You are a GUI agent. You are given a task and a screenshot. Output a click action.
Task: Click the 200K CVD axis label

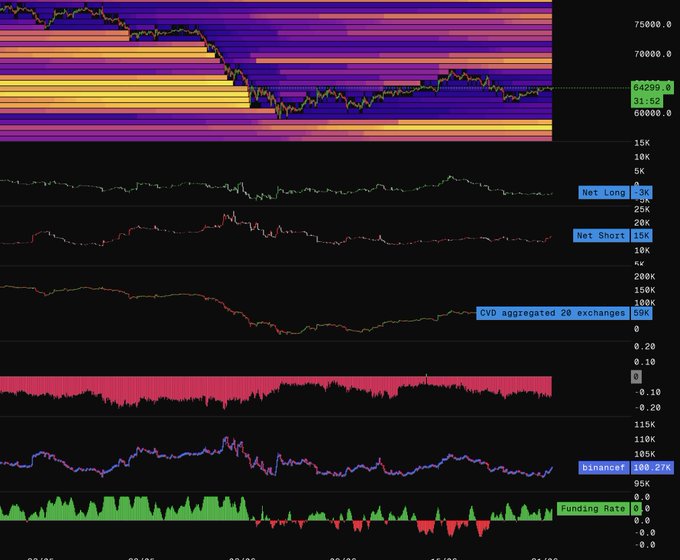[x=644, y=277]
